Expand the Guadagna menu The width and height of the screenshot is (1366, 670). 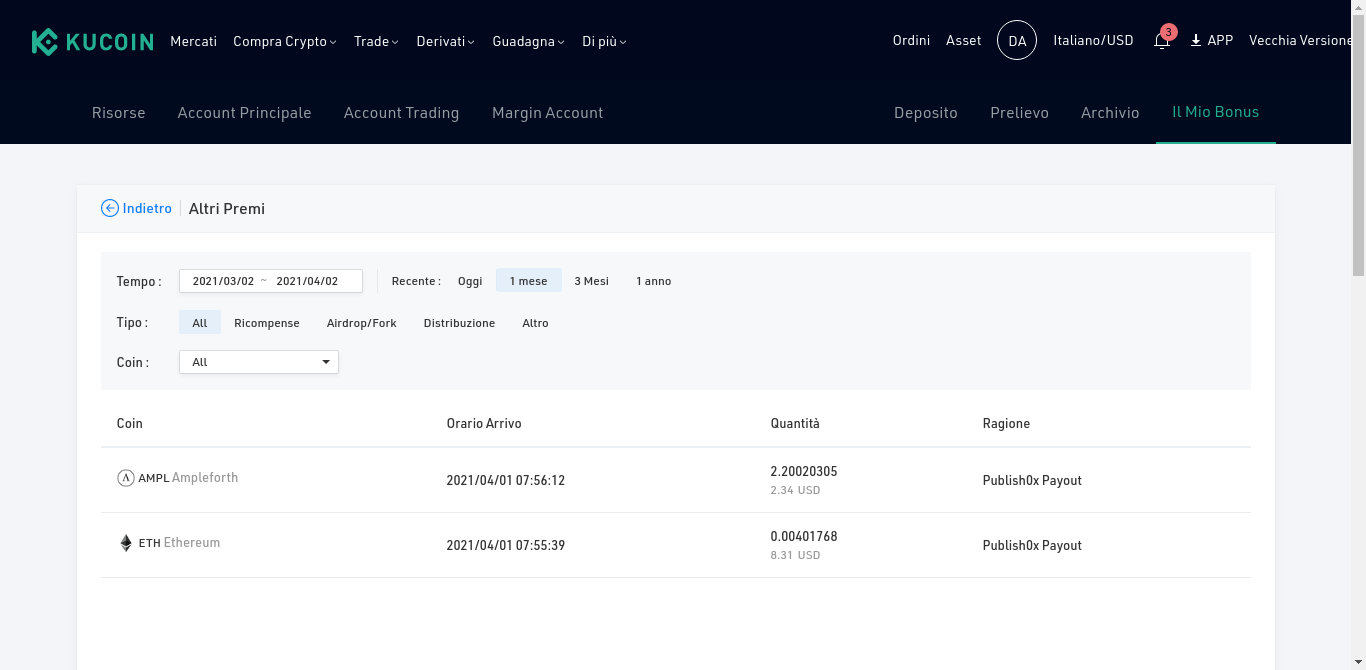pos(528,41)
